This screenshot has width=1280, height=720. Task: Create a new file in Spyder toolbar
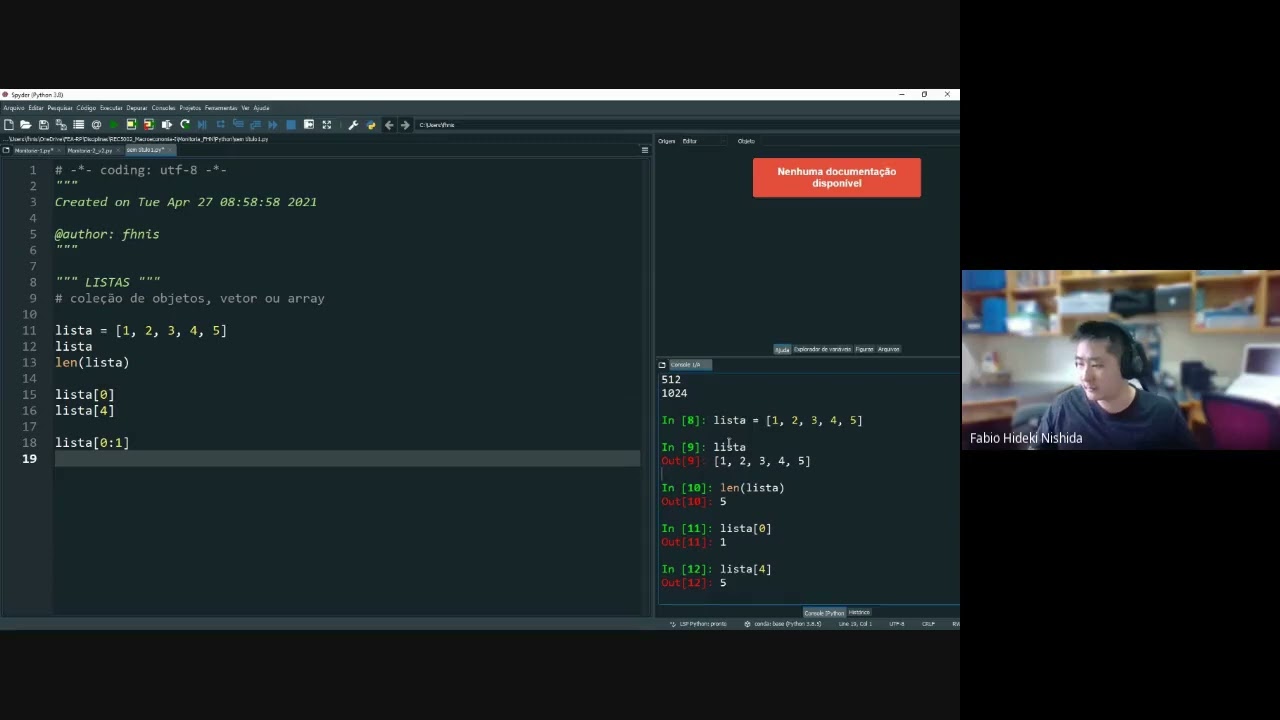coord(8,125)
